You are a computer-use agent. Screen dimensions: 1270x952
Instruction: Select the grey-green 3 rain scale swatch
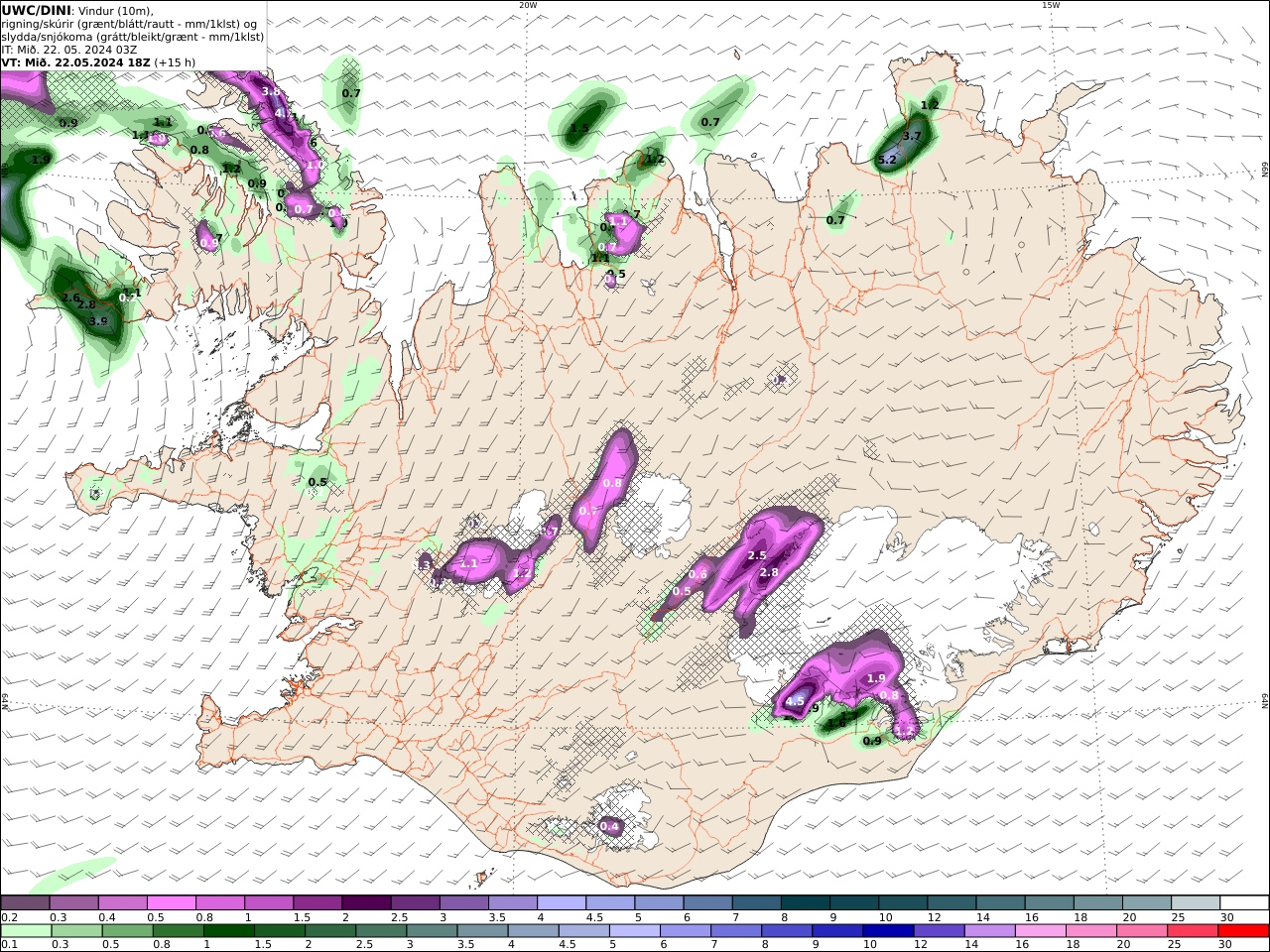[x=432, y=931]
